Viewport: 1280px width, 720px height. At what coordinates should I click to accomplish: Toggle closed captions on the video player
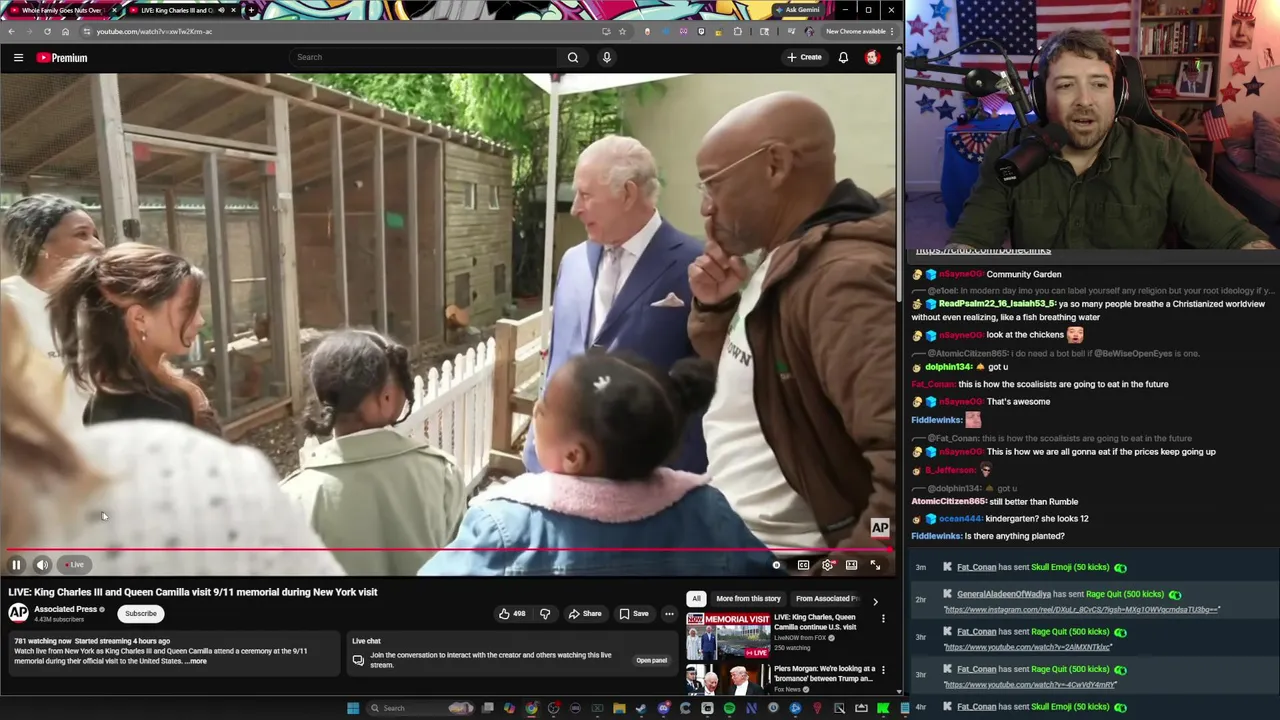(x=803, y=565)
